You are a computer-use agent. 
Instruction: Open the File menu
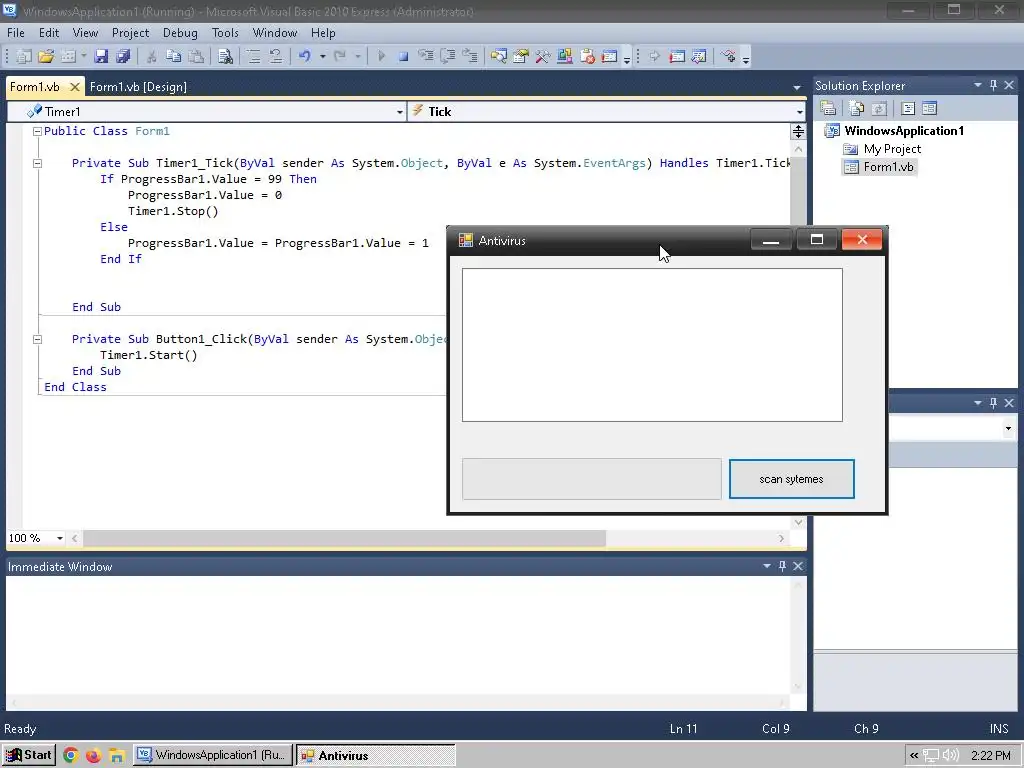tap(16, 33)
